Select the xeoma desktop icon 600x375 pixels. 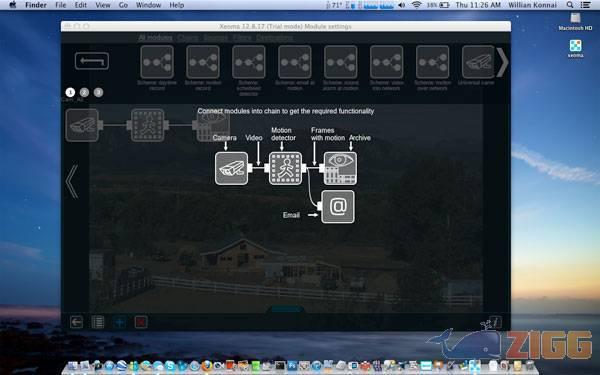575,49
